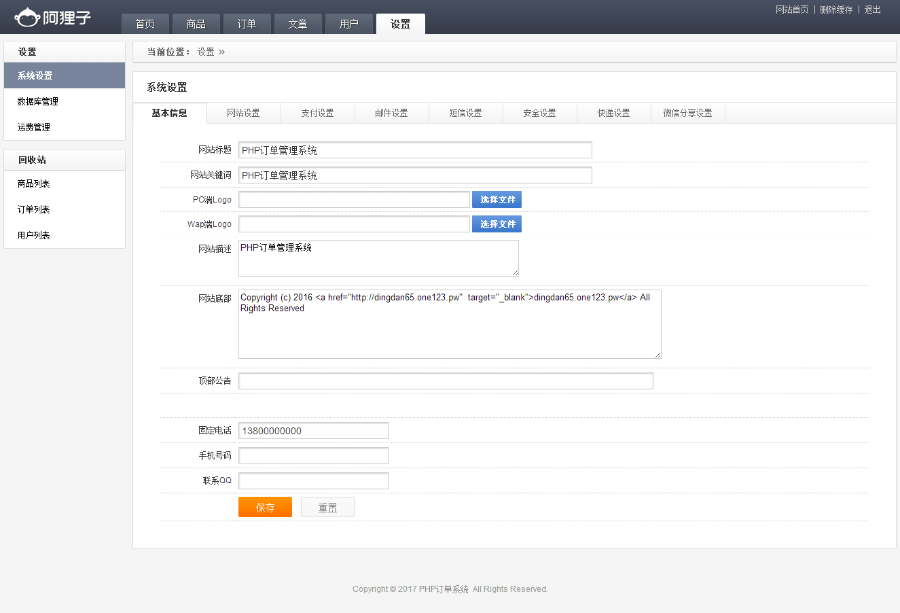The image size is (900, 613).
Task: Switch to the 短信设置 settings tab
Action: (x=464, y=113)
